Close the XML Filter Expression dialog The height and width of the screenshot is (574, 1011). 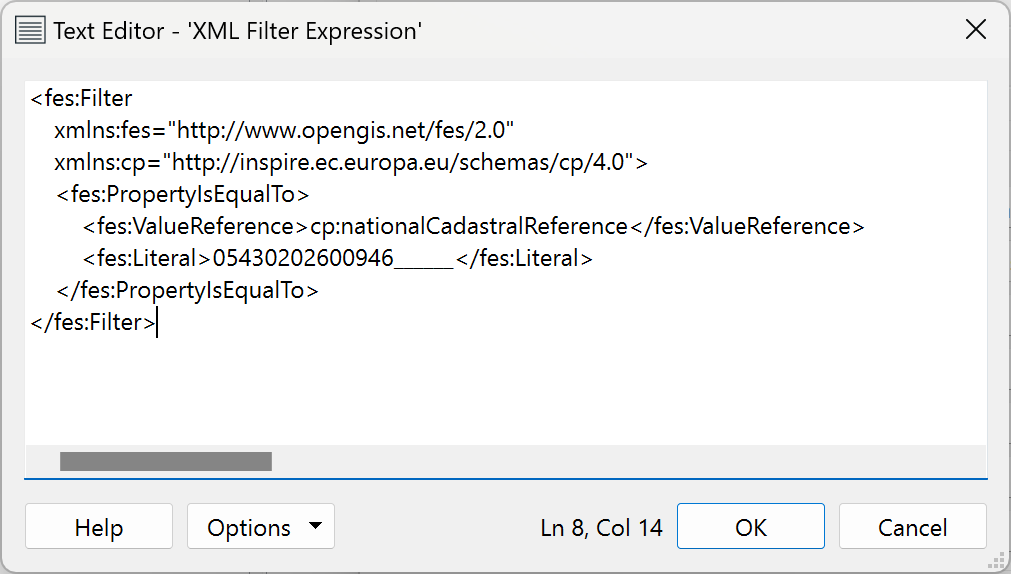(x=976, y=29)
